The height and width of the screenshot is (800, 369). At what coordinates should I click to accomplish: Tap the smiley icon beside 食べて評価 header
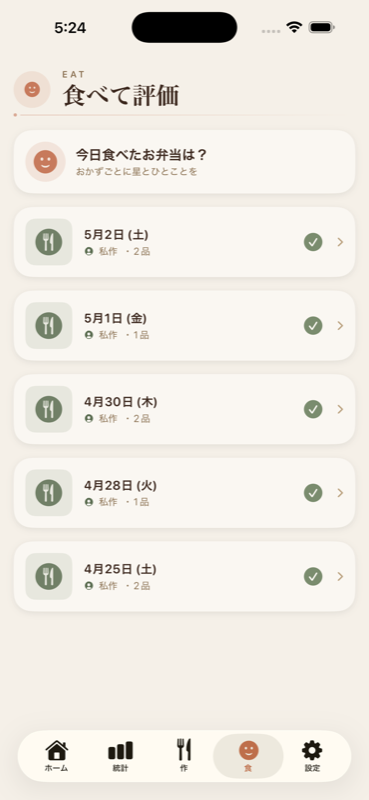32,89
